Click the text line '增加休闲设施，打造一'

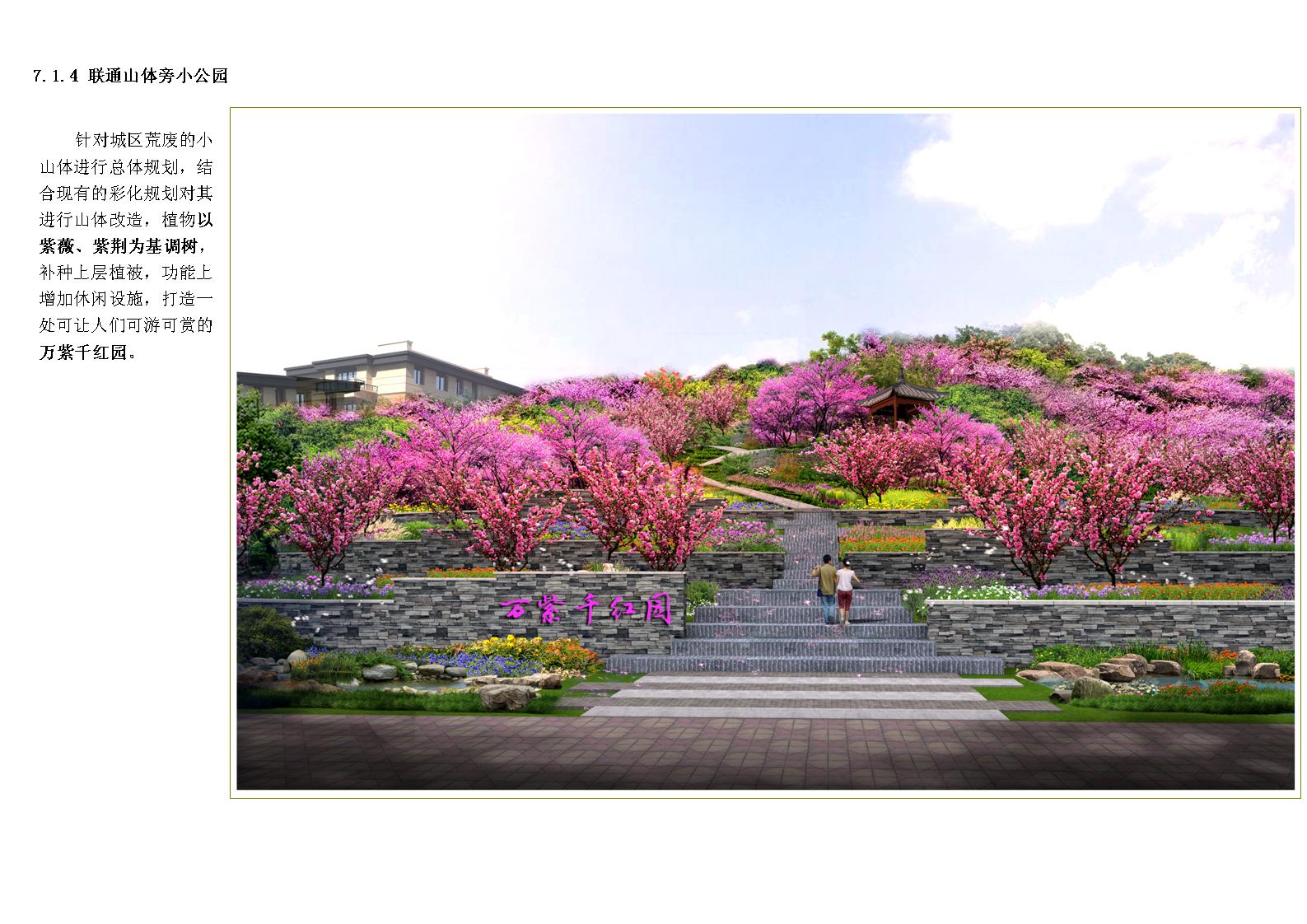(x=127, y=299)
